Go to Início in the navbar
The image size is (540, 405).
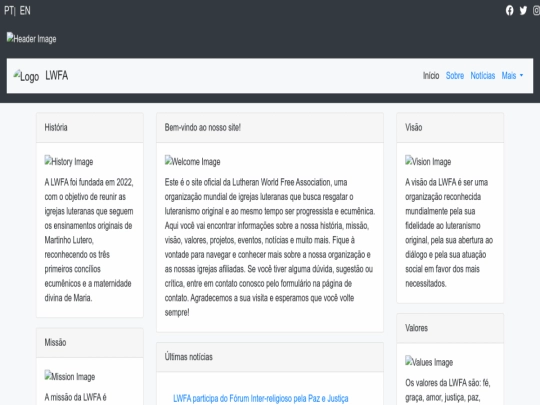click(x=431, y=75)
